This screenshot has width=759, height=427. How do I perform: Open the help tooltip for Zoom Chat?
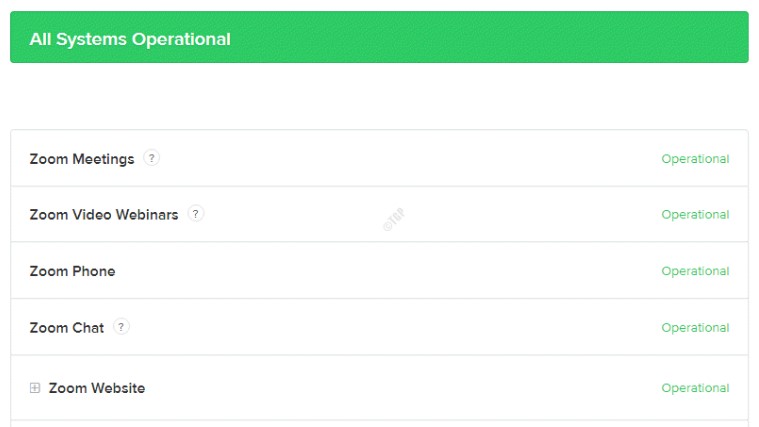tap(121, 327)
